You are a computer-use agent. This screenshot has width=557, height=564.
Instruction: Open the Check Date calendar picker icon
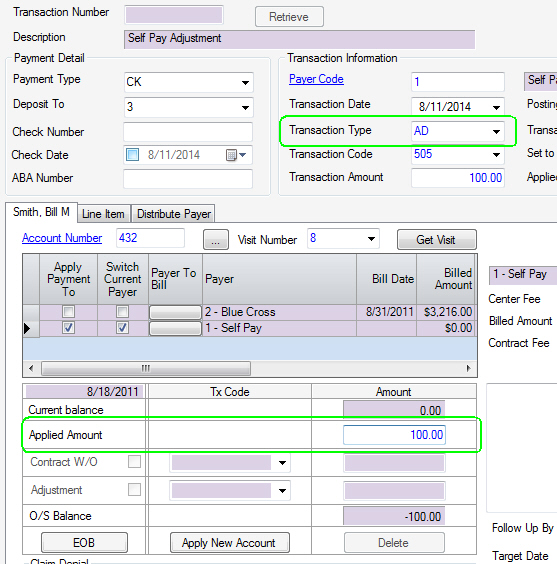[x=236, y=155]
